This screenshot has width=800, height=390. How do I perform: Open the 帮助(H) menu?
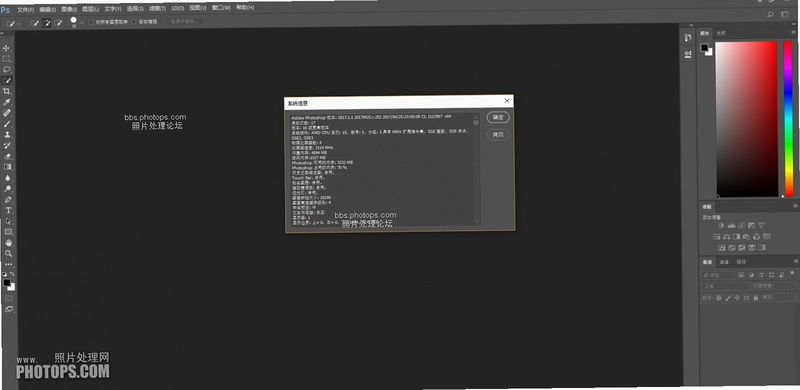[245, 8]
